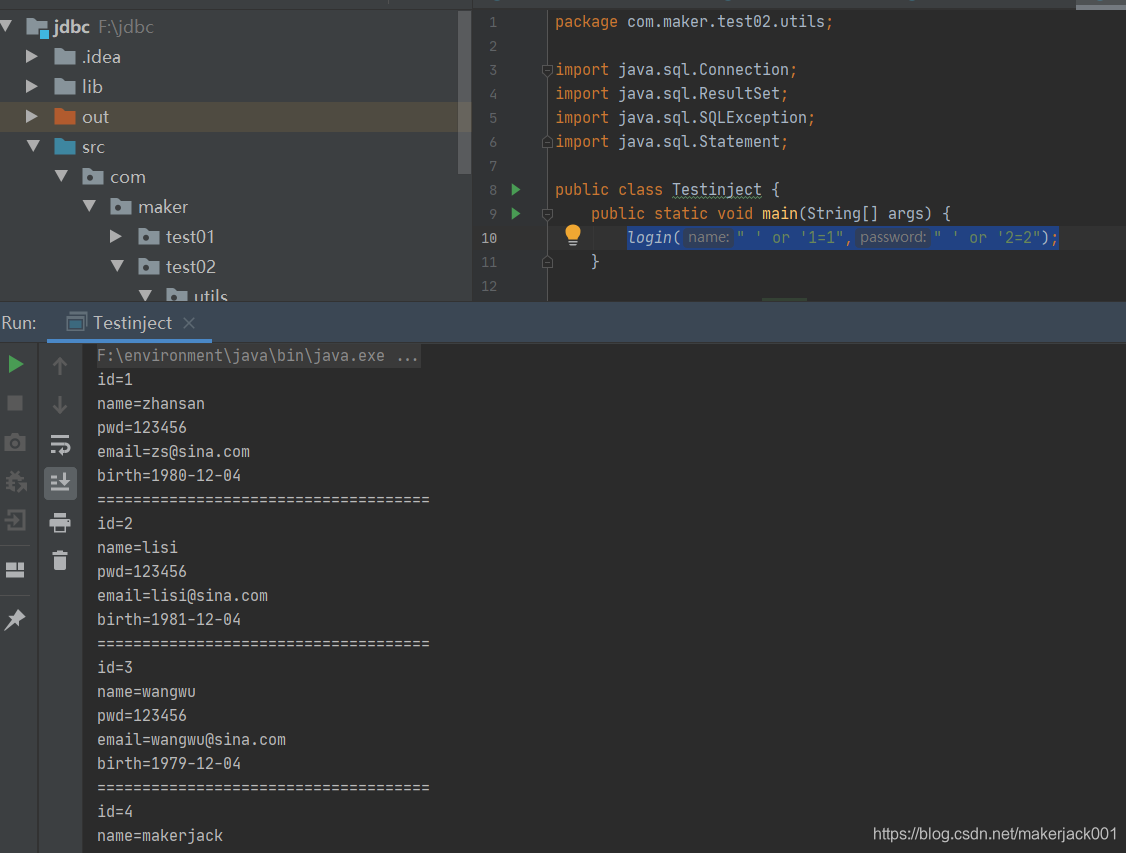Click the Exit icon in Run sidebar

point(15,520)
